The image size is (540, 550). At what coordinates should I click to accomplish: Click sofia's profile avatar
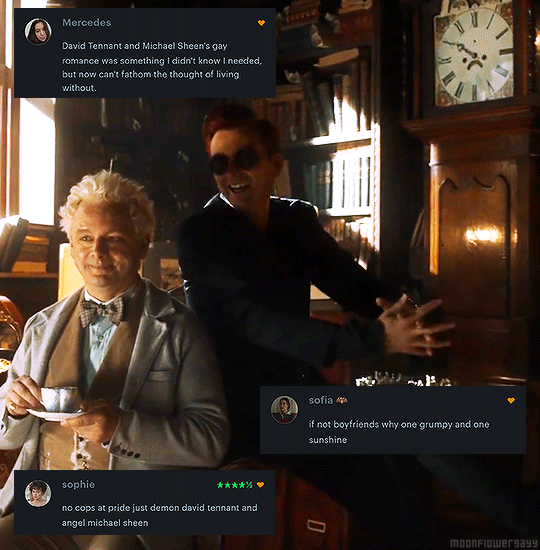click(x=284, y=409)
